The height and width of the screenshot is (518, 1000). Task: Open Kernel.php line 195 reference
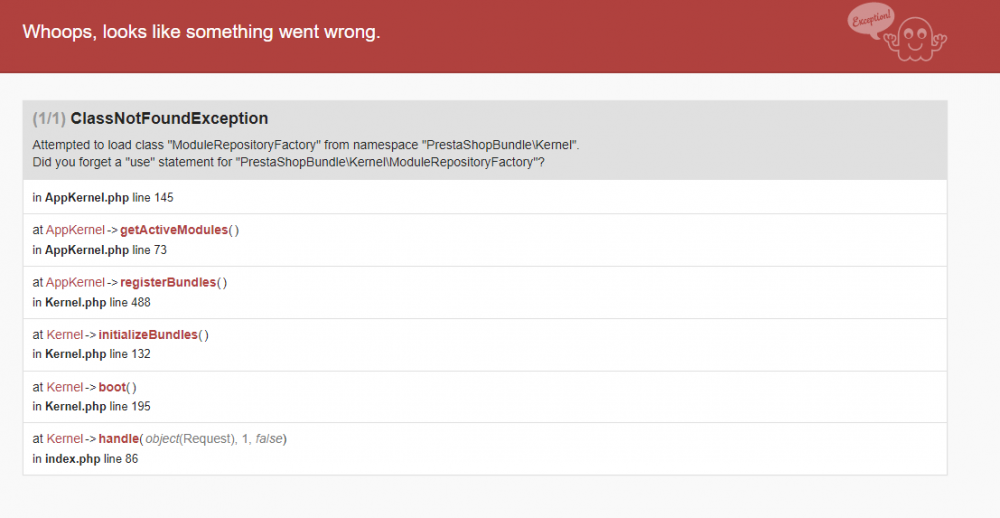91,406
